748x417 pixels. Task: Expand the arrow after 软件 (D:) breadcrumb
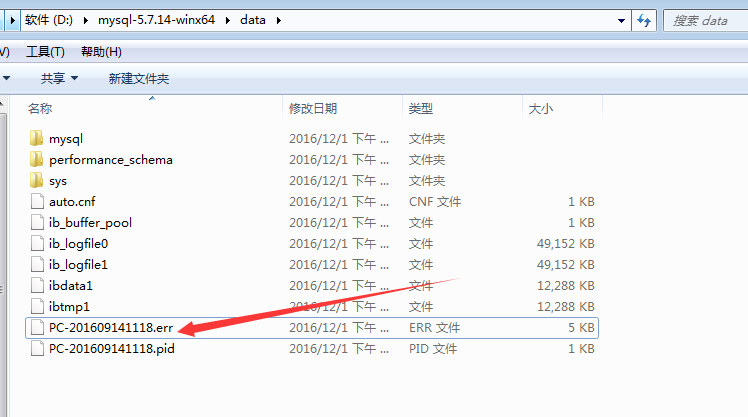85,20
